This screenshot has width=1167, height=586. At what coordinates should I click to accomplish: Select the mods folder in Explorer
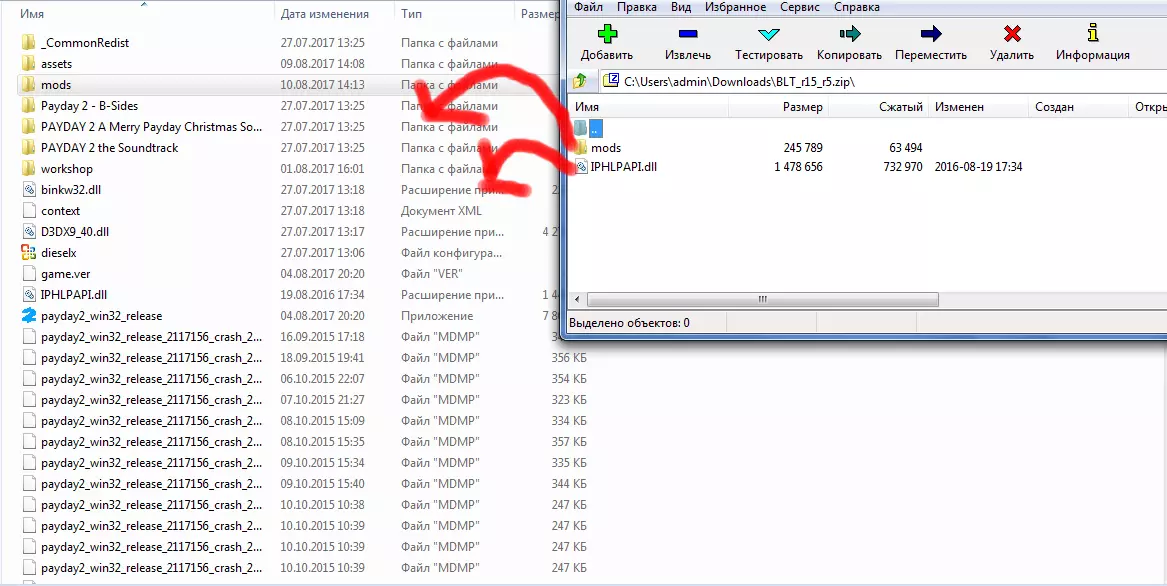click(56, 85)
